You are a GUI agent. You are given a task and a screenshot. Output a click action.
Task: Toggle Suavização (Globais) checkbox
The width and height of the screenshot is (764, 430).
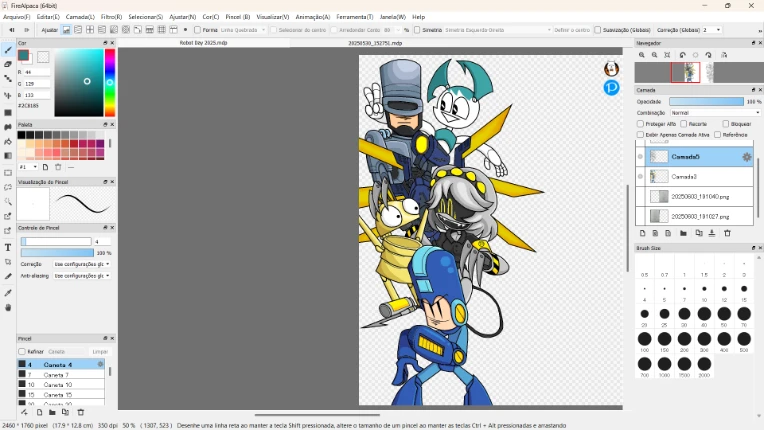[597, 30]
